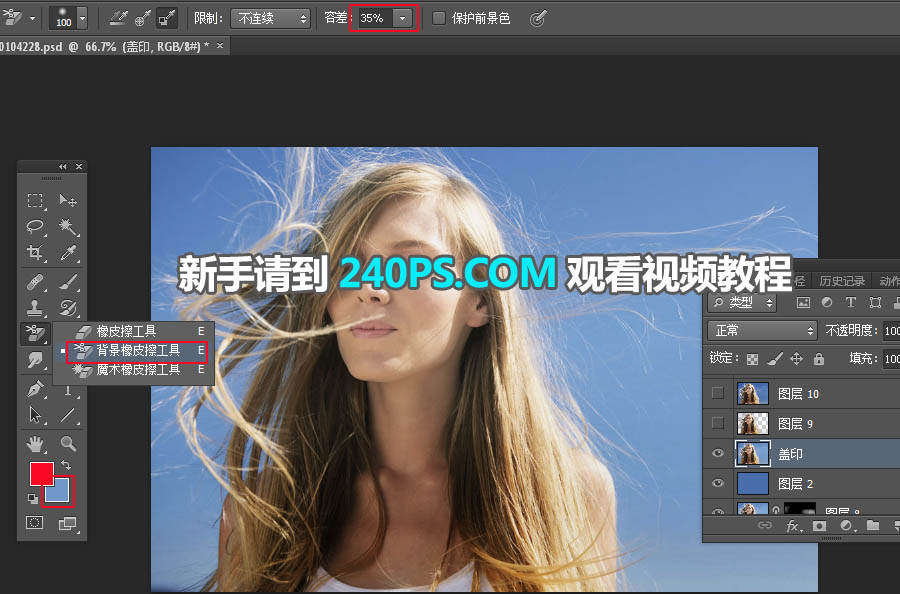Open blend mode 正常 dropdown

(x=762, y=331)
